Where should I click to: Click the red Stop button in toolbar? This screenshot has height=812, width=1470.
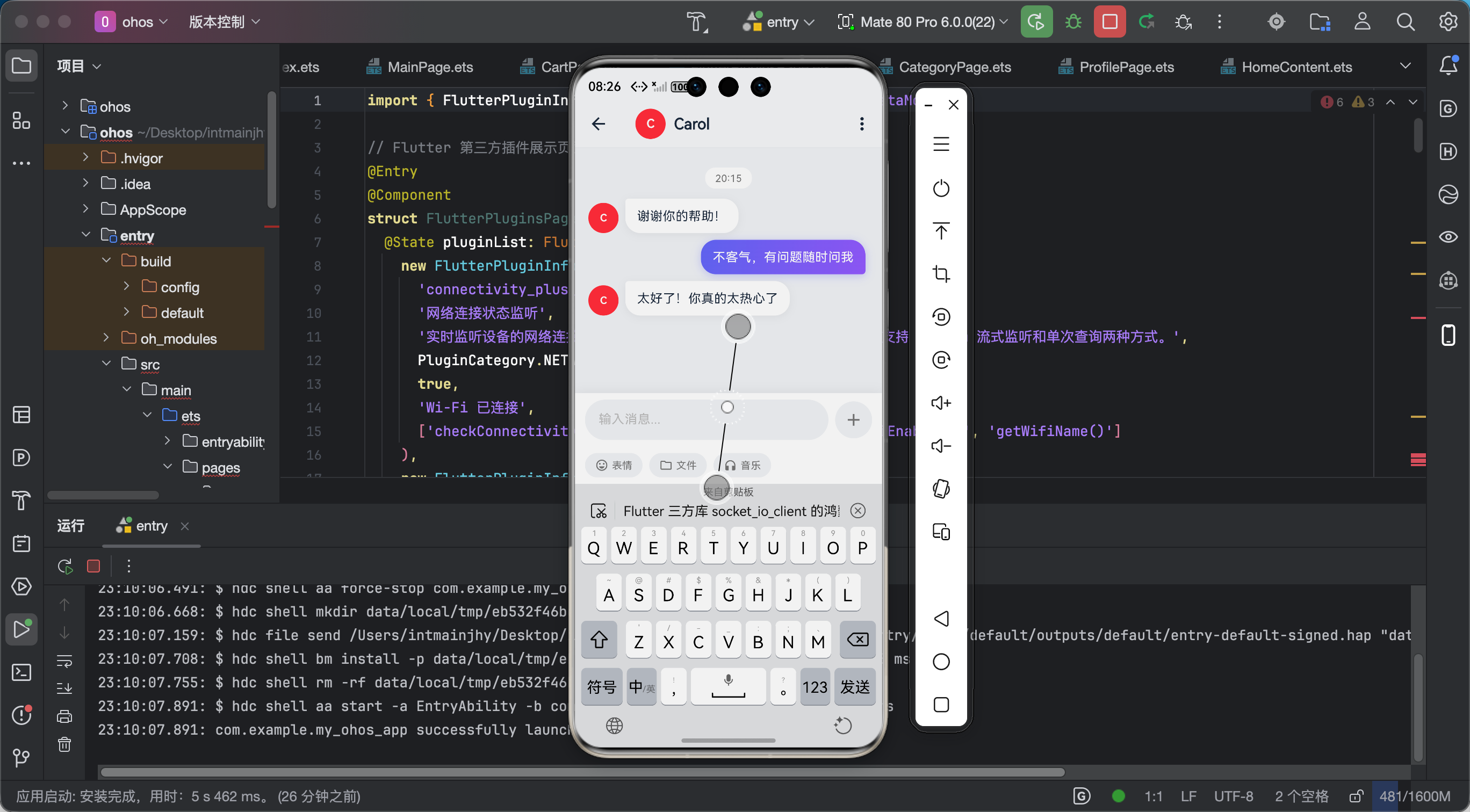1109,21
